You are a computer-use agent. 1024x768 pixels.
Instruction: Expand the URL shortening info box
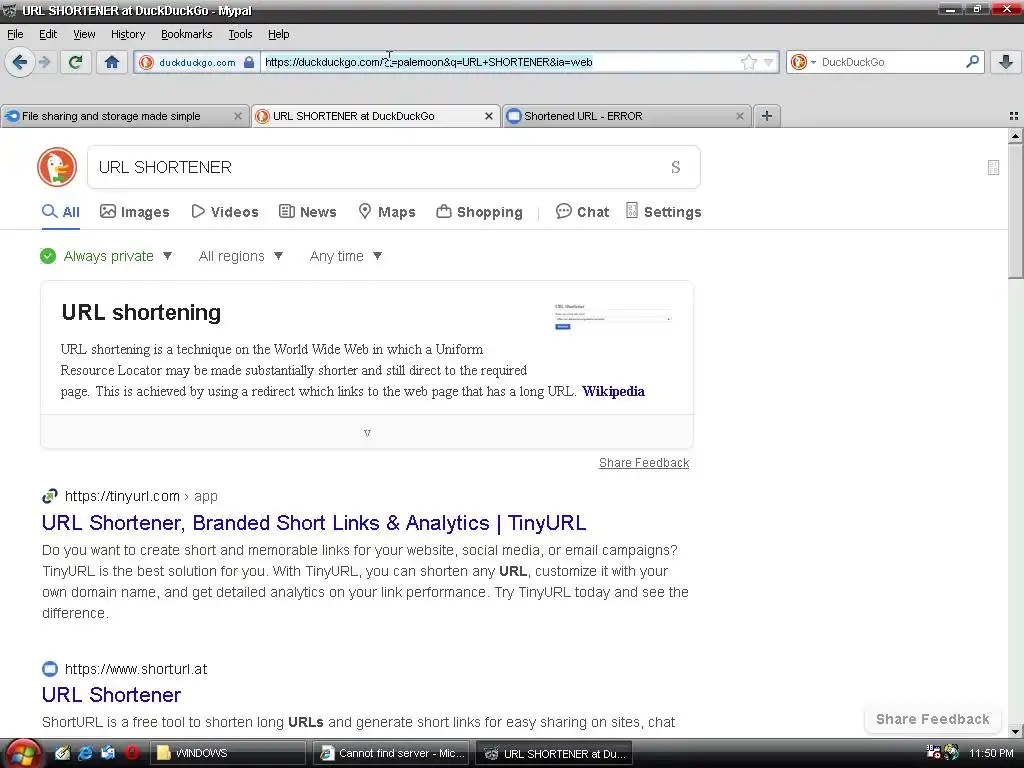click(x=367, y=432)
